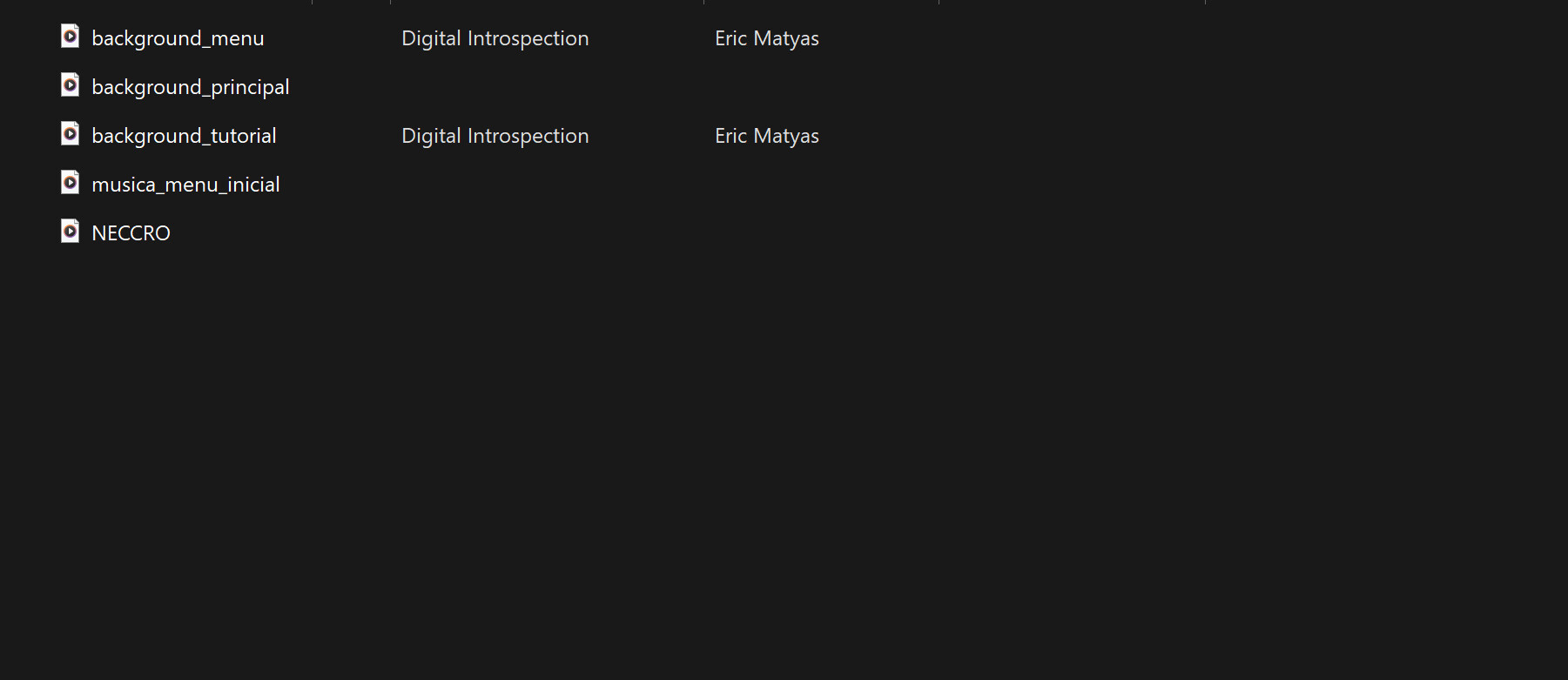Click the musica_menu_inicial file name
This screenshot has height=680, width=1568.
185,185
